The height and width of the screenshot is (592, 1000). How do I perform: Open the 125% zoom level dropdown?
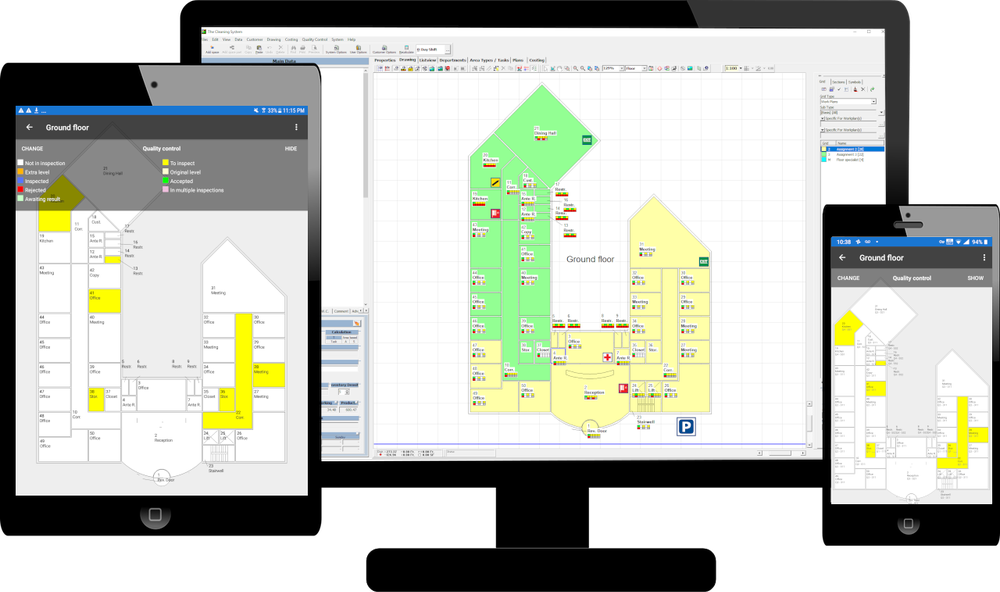[x=622, y=66]
